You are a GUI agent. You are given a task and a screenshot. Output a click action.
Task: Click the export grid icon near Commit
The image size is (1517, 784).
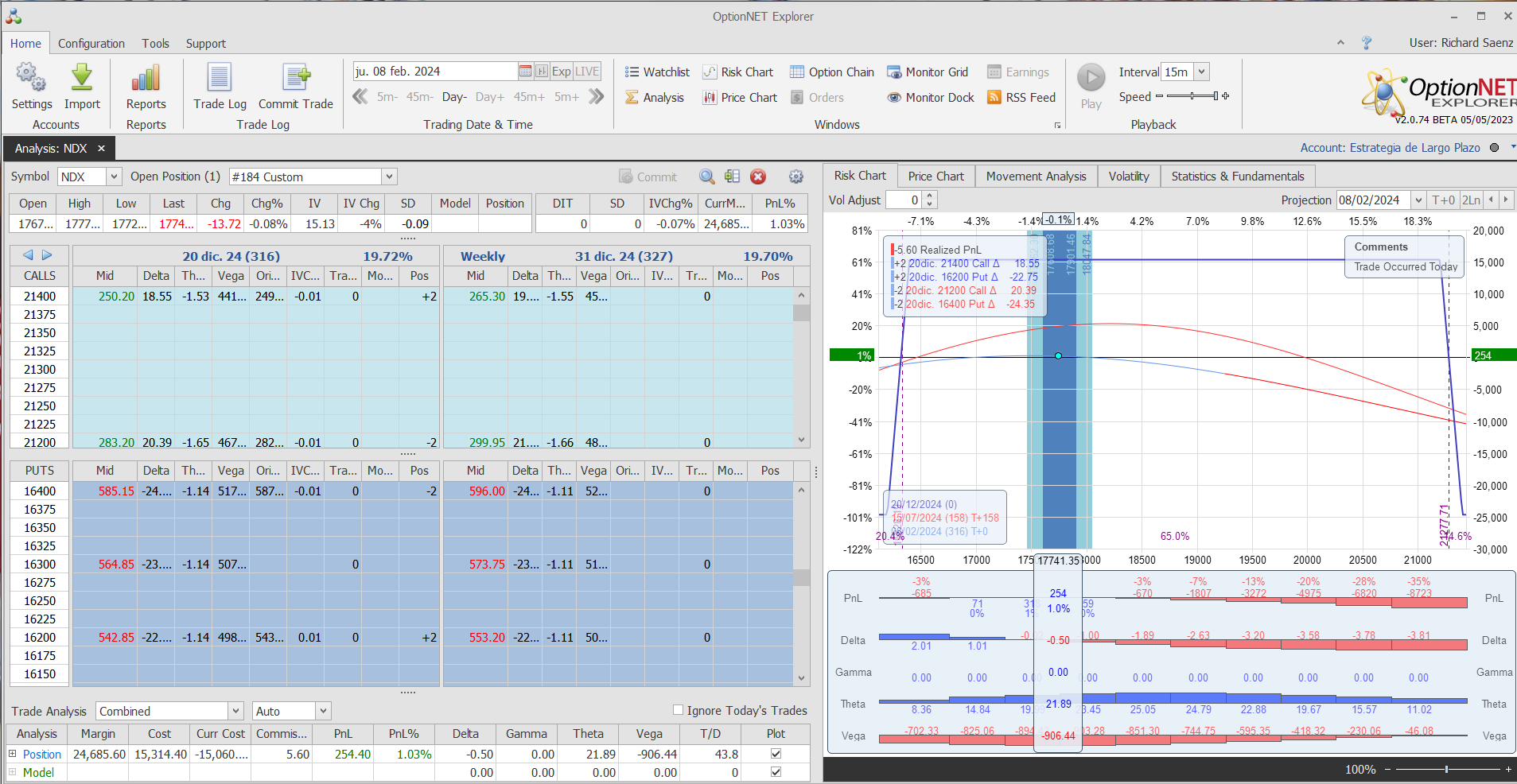click(x=733, y=177)
